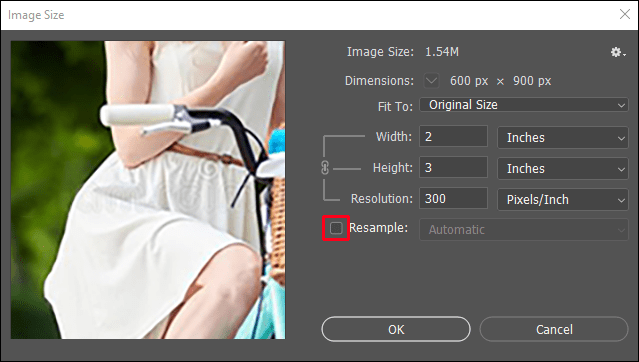Confirm with the OK button

tap(396, 329)
